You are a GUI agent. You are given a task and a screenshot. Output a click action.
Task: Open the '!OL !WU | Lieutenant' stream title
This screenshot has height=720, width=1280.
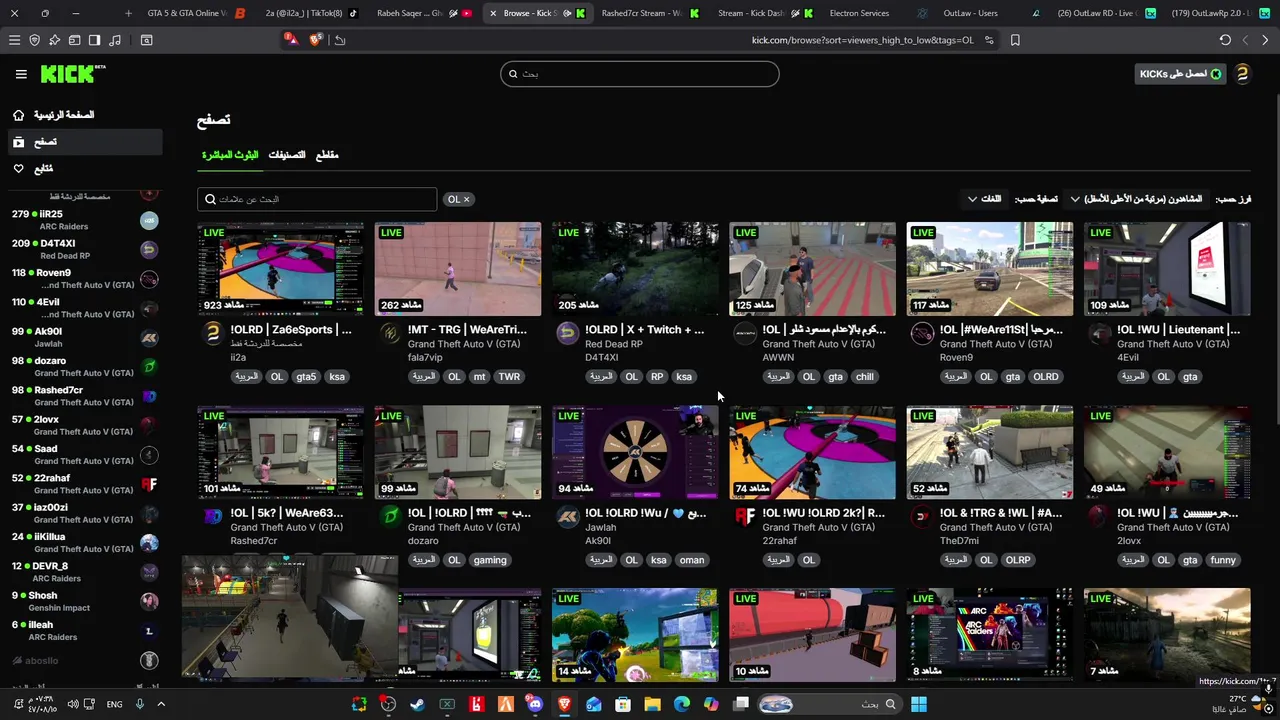coord(1178,329)
